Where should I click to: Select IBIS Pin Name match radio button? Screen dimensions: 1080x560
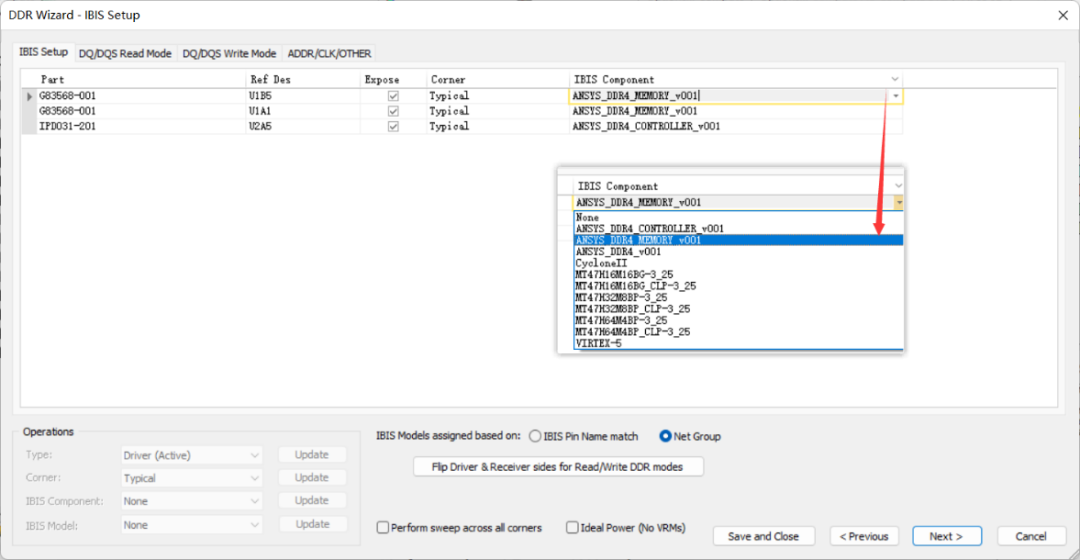pyautogui.click(x=535, y=436)
